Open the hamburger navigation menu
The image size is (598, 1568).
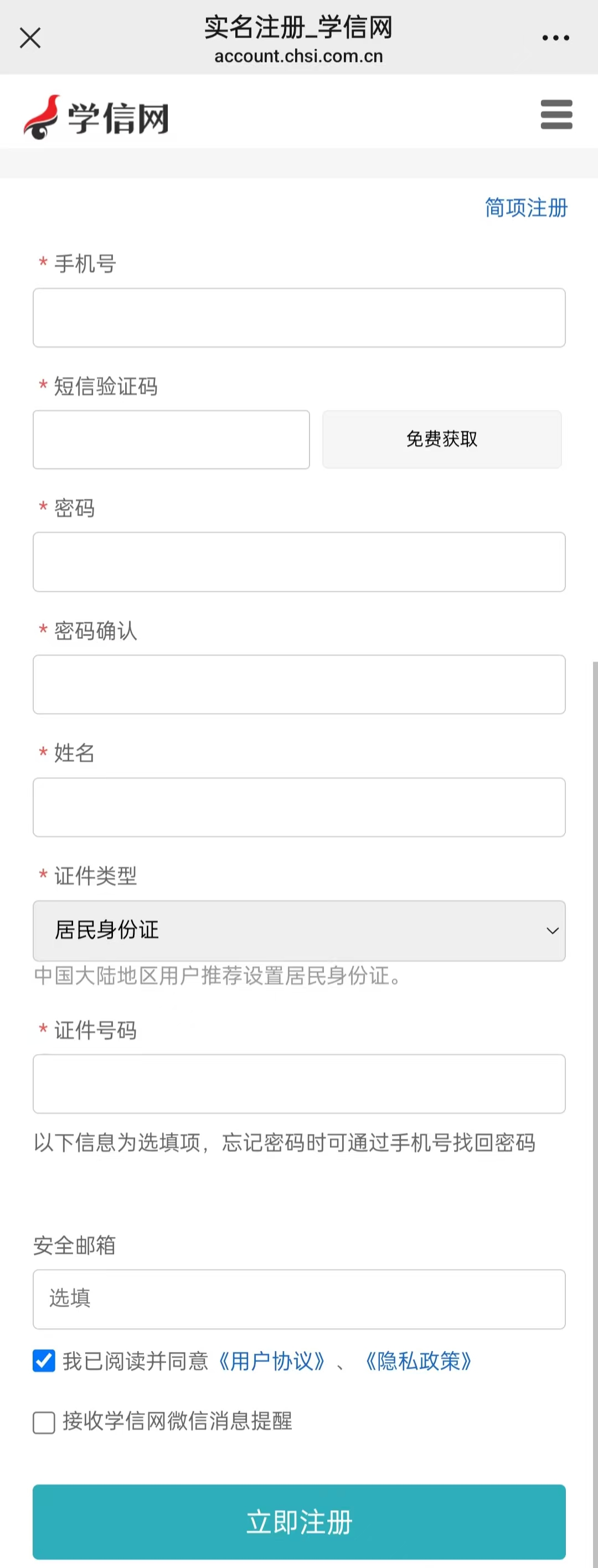pyautogui.click(x=556, y=115)
